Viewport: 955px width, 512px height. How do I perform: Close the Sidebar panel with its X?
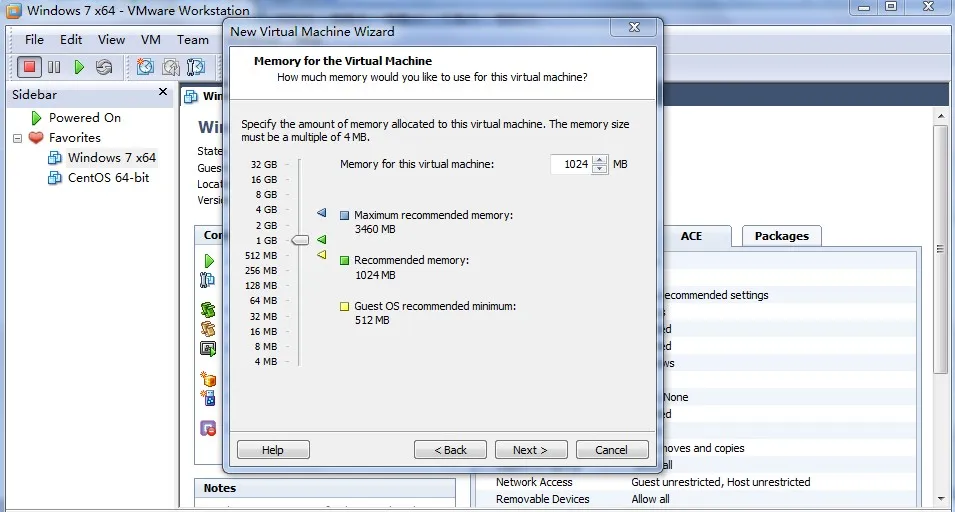click(163, 92)
